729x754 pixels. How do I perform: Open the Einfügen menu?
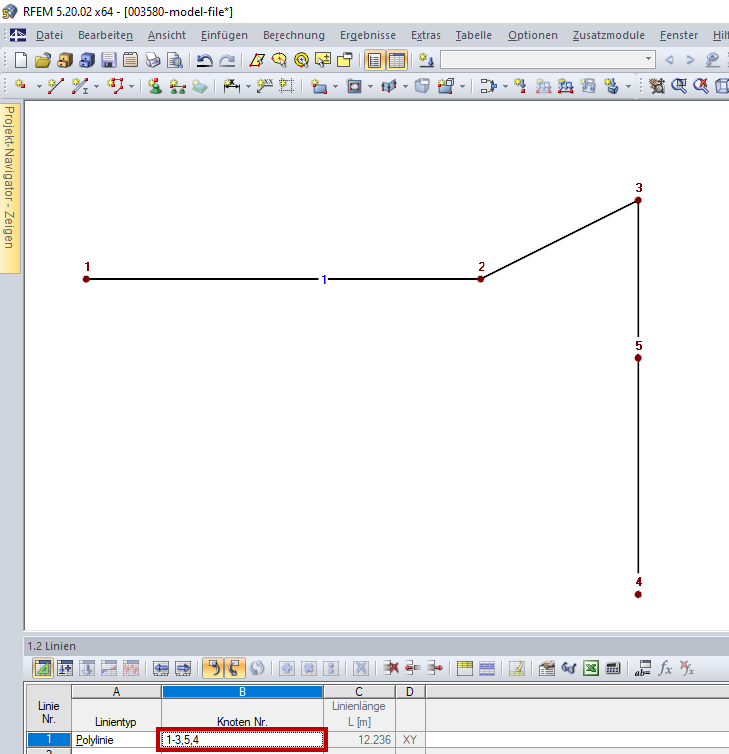pyautogui.click(x=224, y=35)
